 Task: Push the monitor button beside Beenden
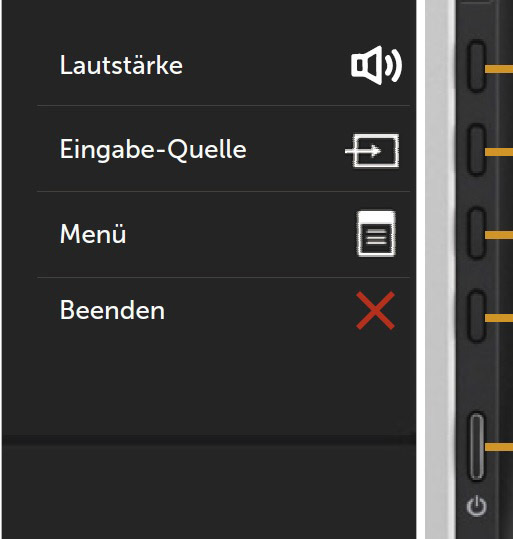[x=477, y=316]
